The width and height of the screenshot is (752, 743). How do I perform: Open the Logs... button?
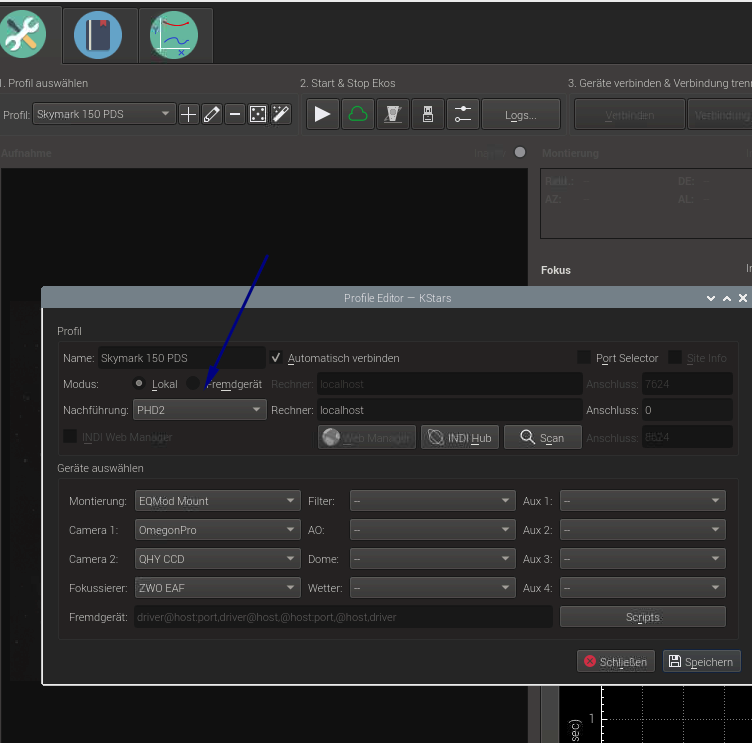(x=521, y=115)
